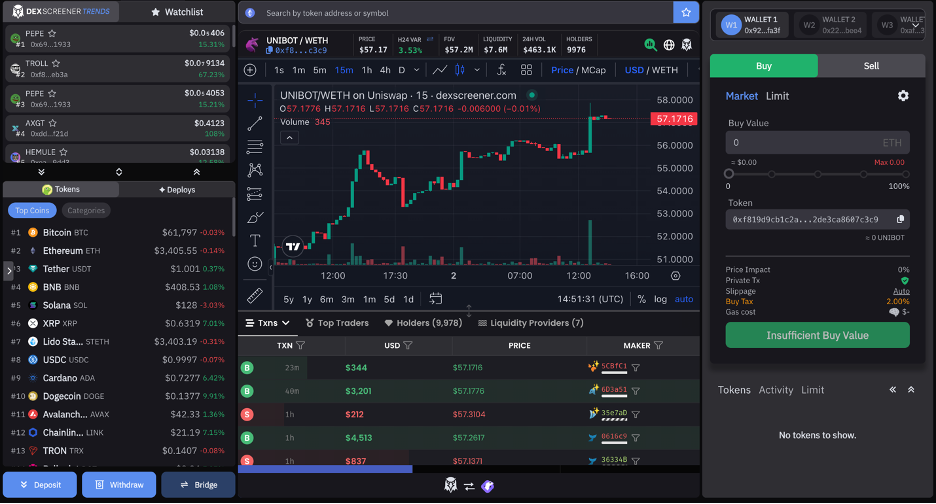
Task: Select the ruler measure tool
Action: tap(255, 296)
